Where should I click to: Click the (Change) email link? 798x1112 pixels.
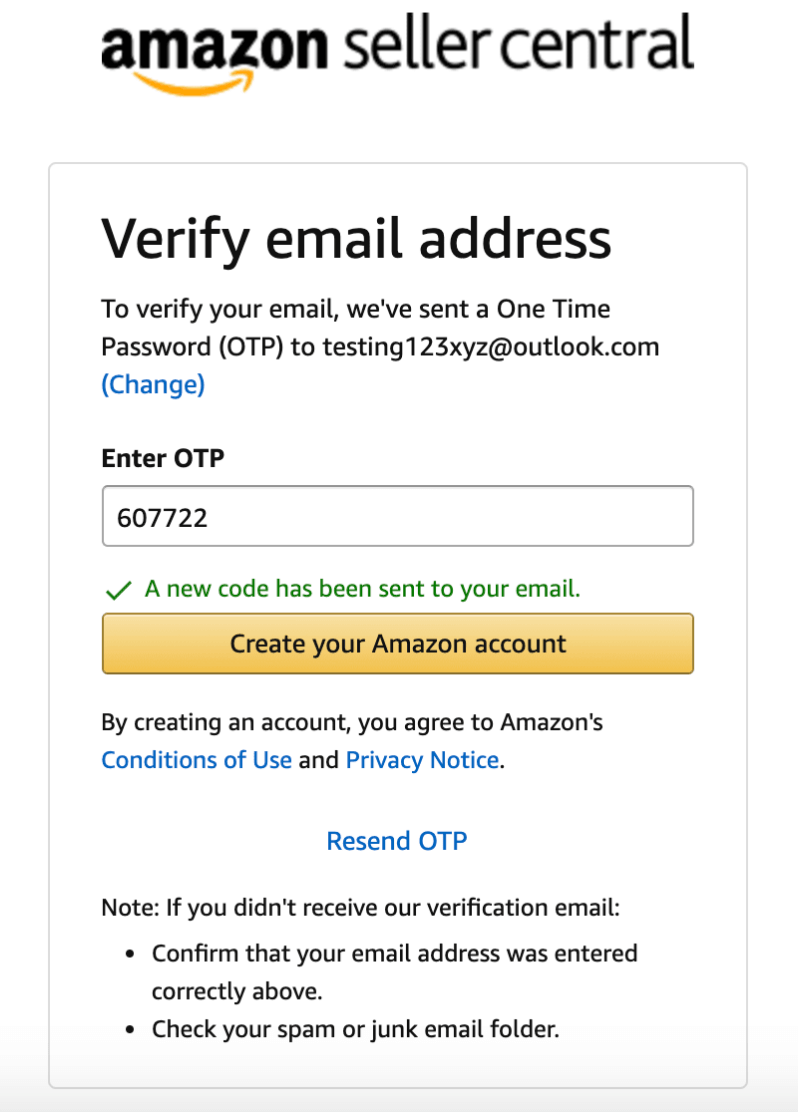pyautogui.click(x=153, y=384)
